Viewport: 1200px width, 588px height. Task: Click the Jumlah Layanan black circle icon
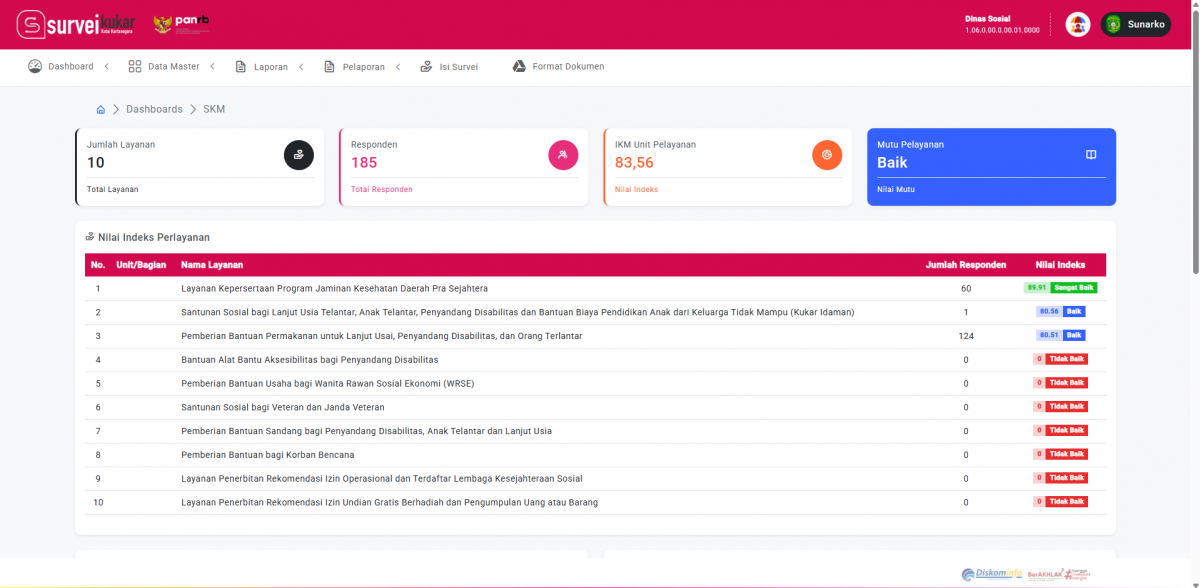point(298,155)
